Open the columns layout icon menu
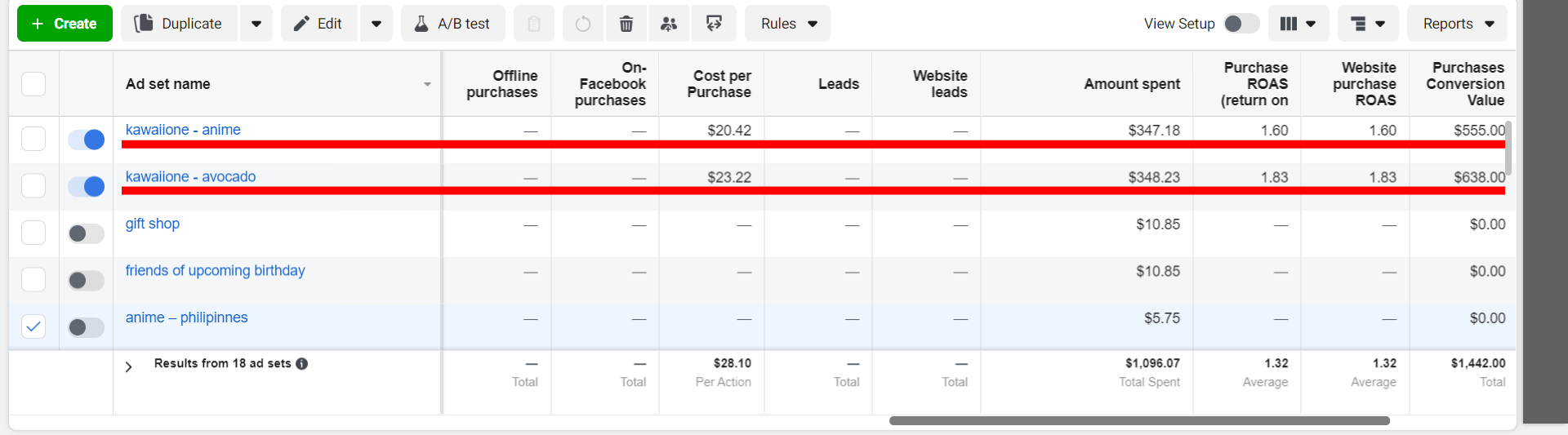Screen dimensions: 1568x435 1298,24
